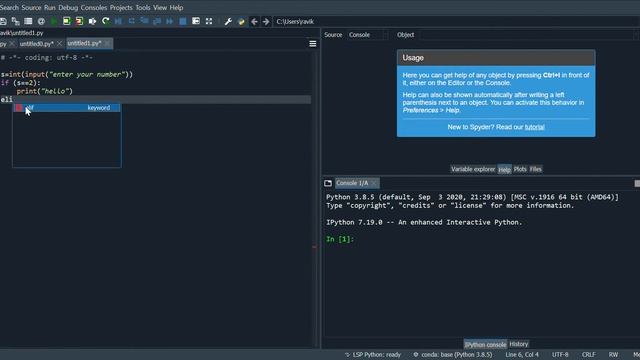Open the Debug menu

[x=68, y=7]
